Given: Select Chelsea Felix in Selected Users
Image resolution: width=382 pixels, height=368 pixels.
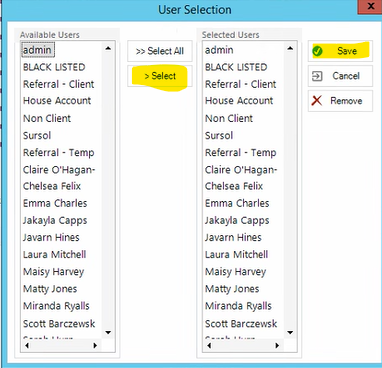Looking at the screenshot, I should (234, 186).
